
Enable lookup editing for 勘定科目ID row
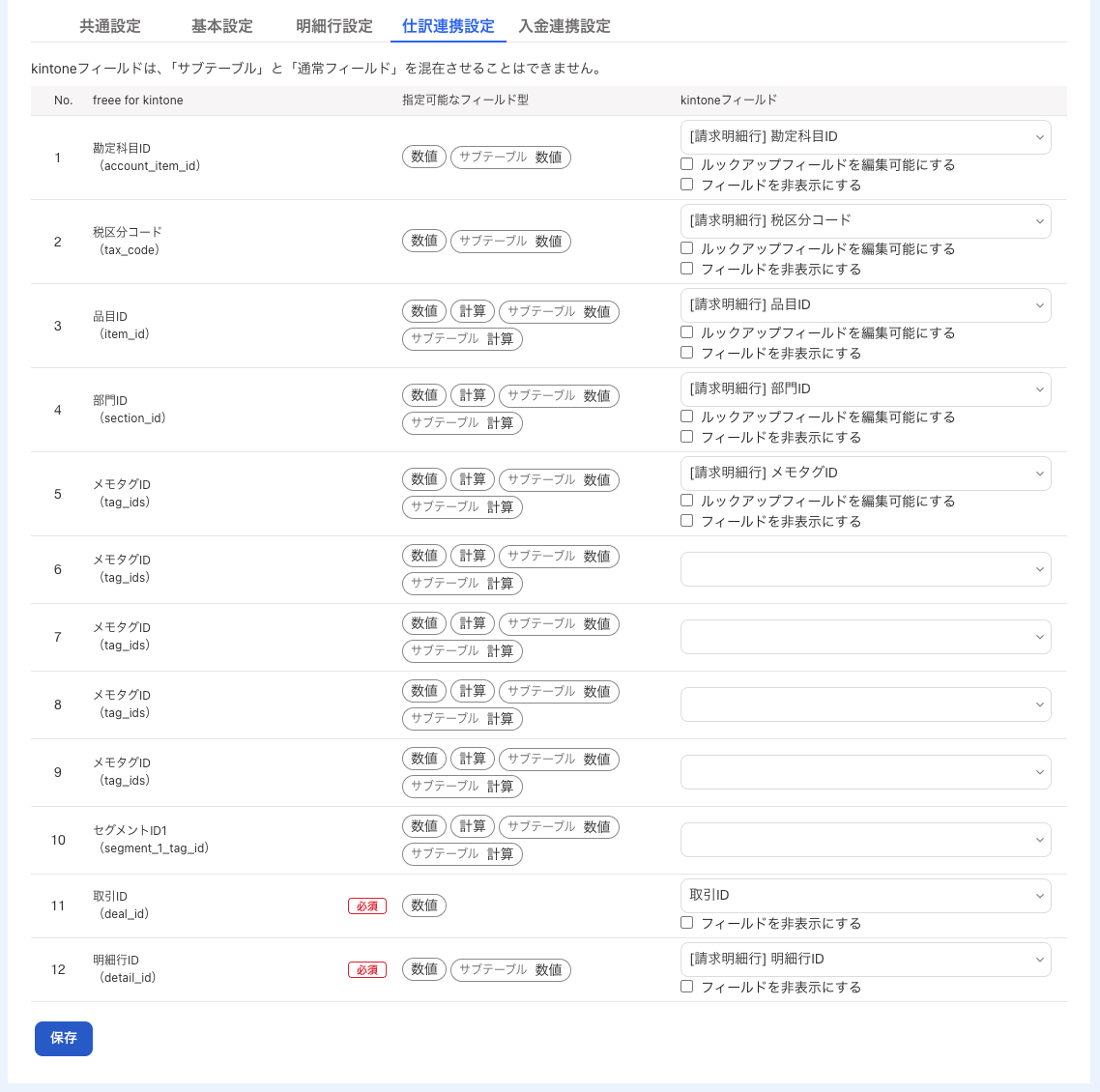click(x=687, y=164)
